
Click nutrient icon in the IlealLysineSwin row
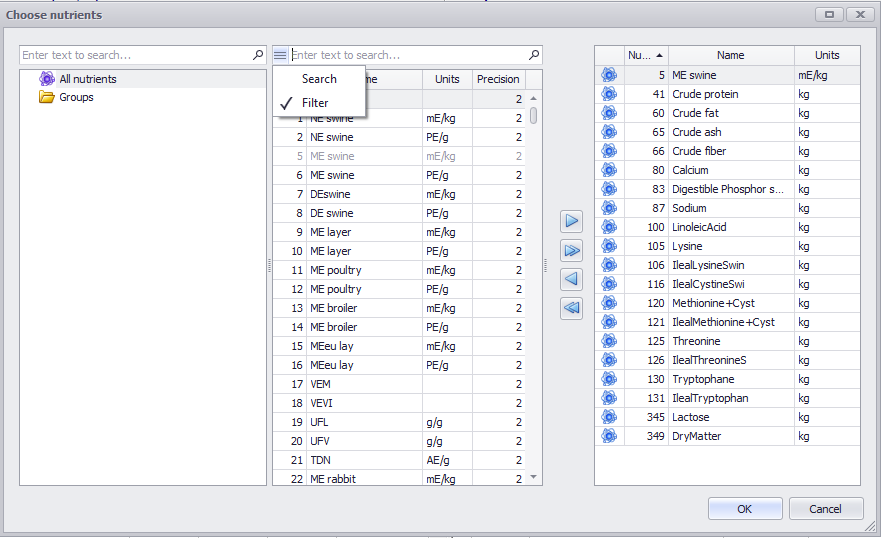click(609, 265)
